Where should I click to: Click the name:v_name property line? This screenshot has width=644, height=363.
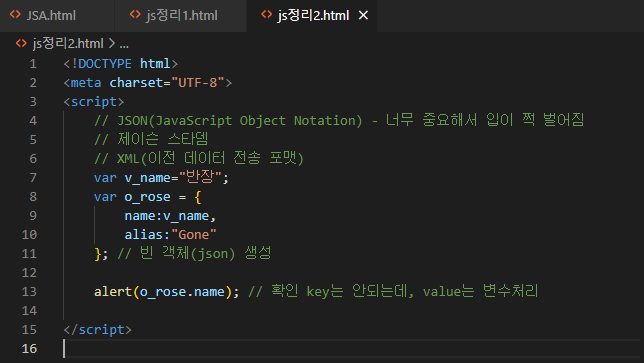tap(170, 216)
